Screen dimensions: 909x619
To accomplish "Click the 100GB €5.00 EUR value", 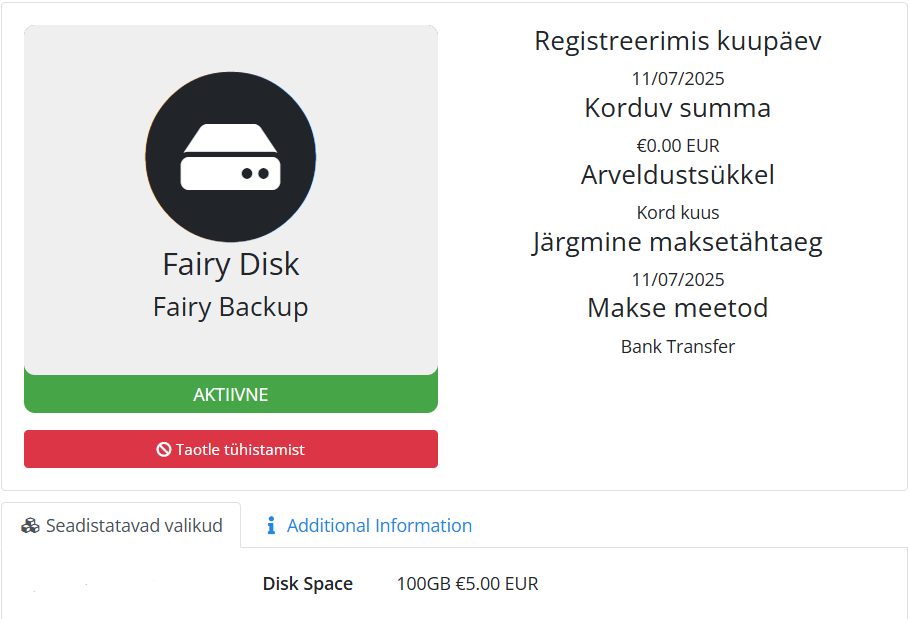I will (467, 584).
